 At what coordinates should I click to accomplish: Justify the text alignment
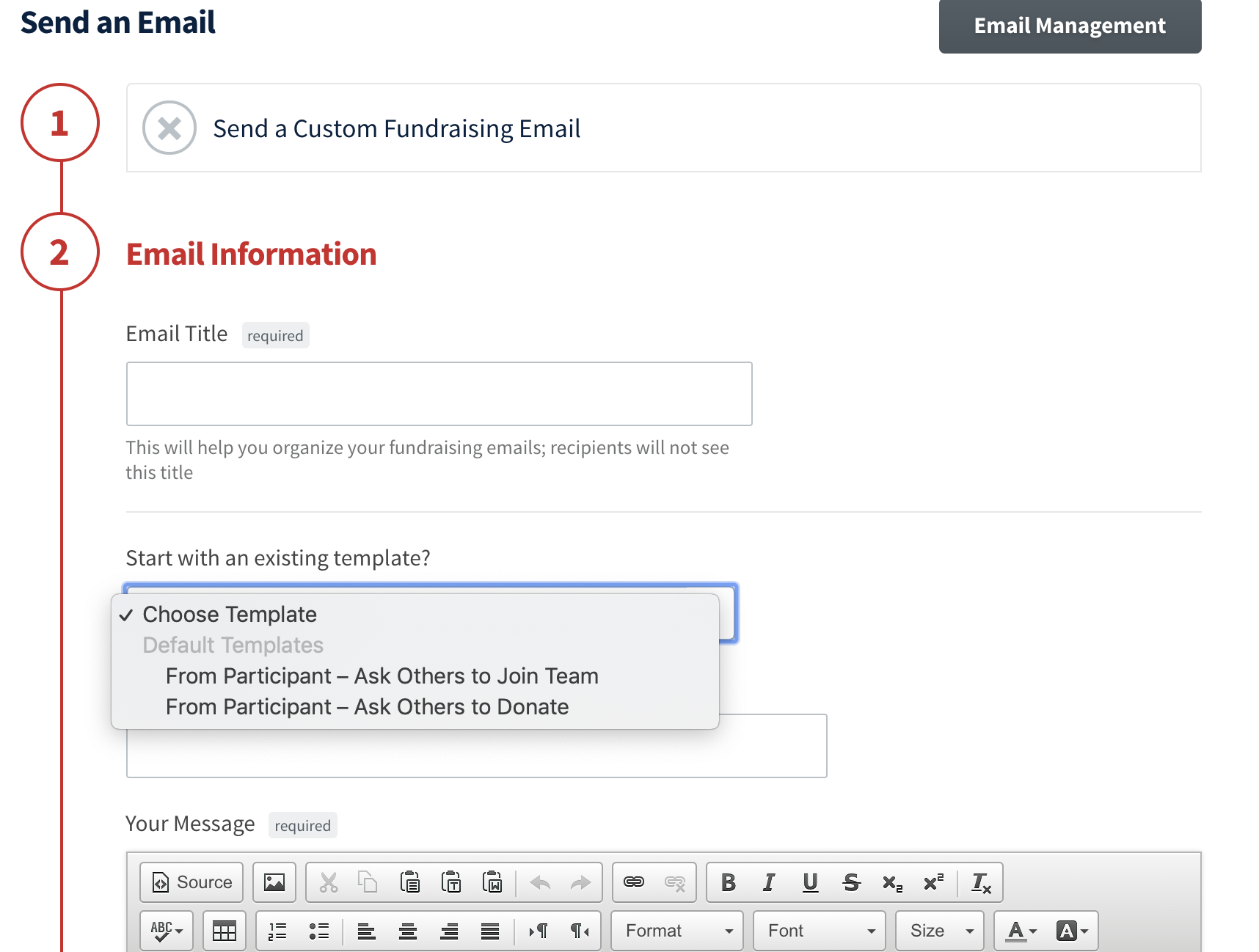click(x=490, y=931)
